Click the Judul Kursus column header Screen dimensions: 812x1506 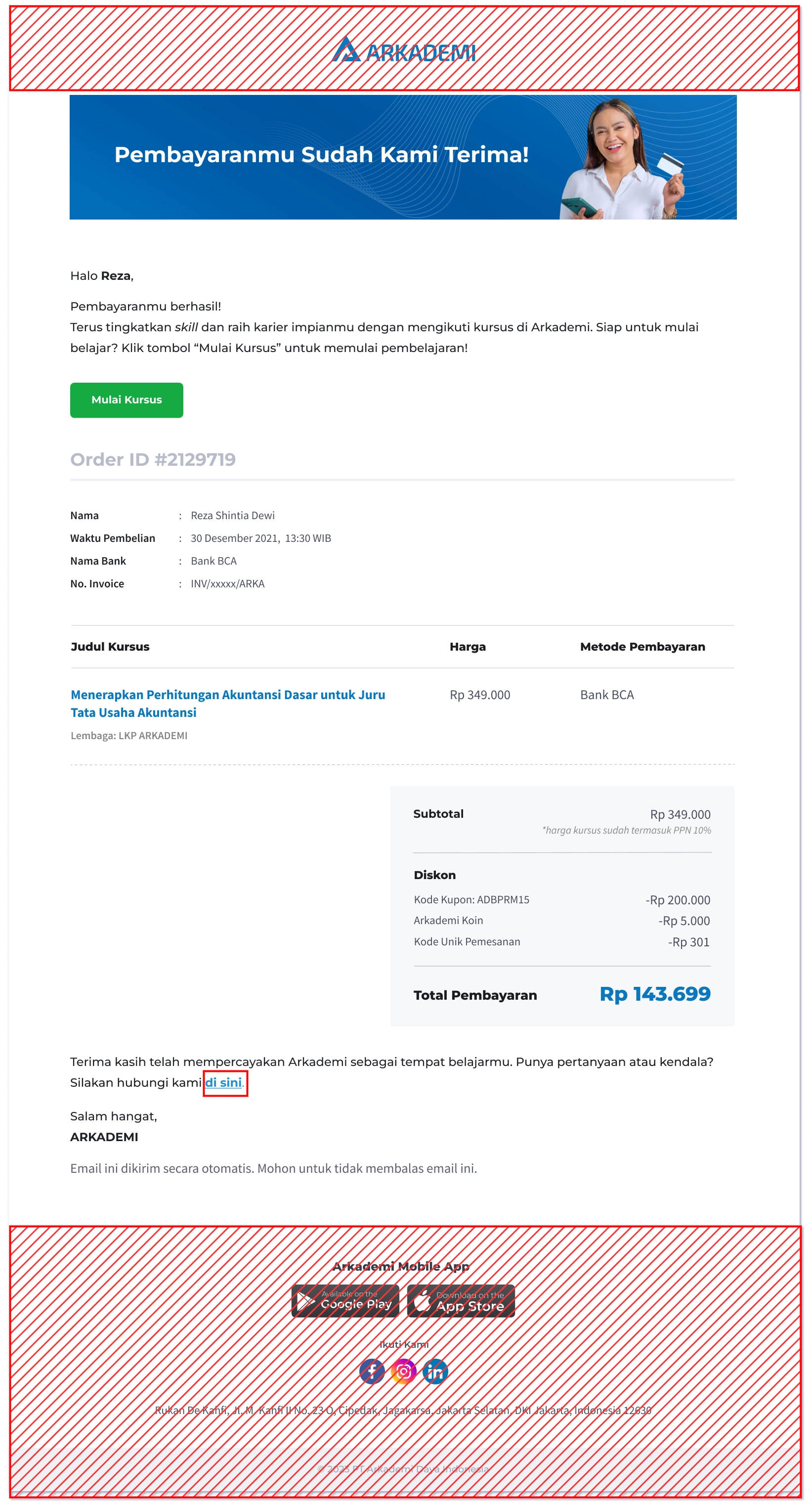tap(110, 647)
